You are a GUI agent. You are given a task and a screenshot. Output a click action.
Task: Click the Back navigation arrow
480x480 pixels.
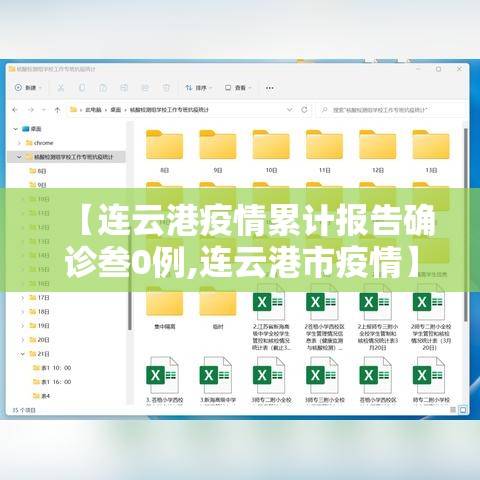tap(15, 110)
